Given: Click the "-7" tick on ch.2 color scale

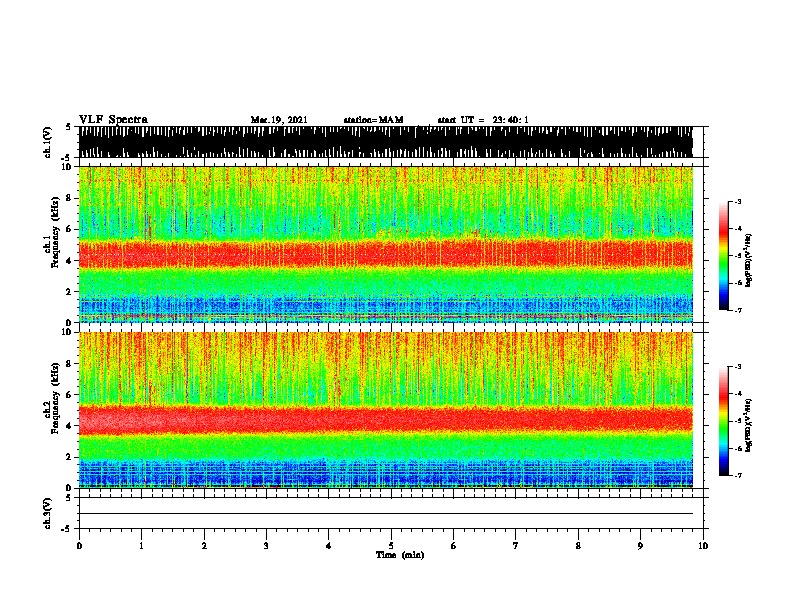Looking at the screenshot, I should click(738, 476).
